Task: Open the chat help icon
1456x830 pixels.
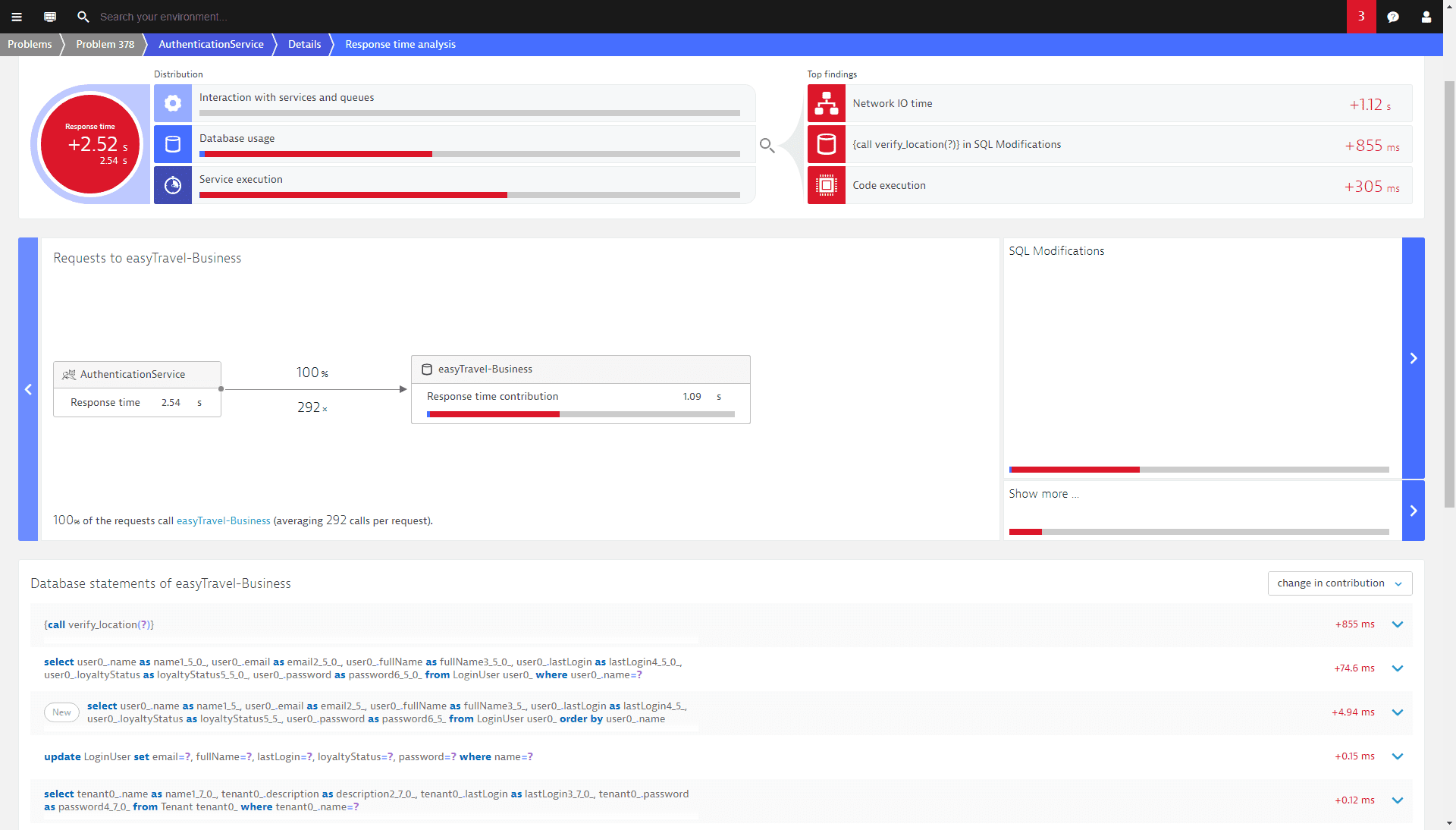Action: [x=1393, y=17]
